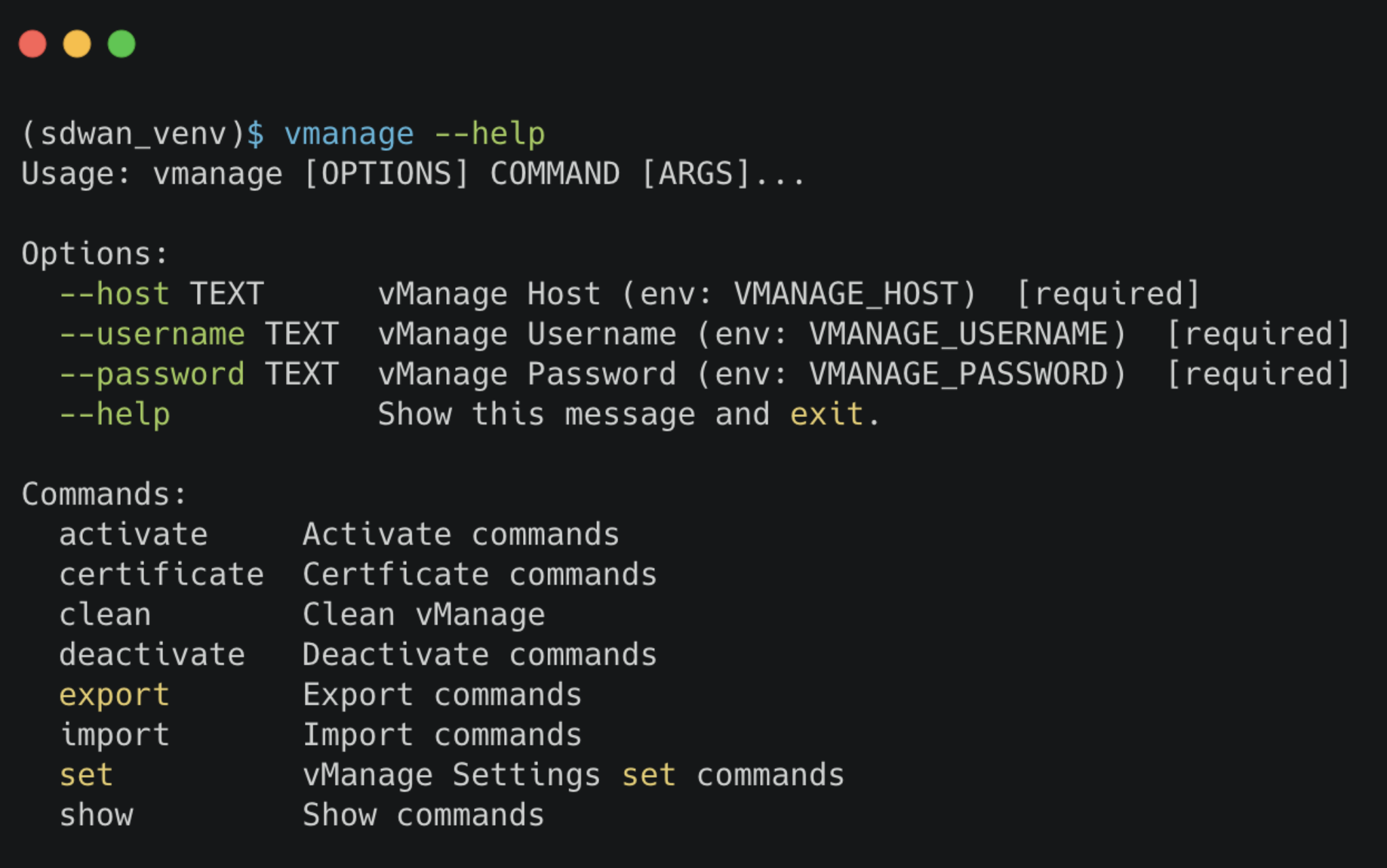Click the --help flag on the prompt line
The height and width of the screenshot is (868, 1387).
pos(489,134)
